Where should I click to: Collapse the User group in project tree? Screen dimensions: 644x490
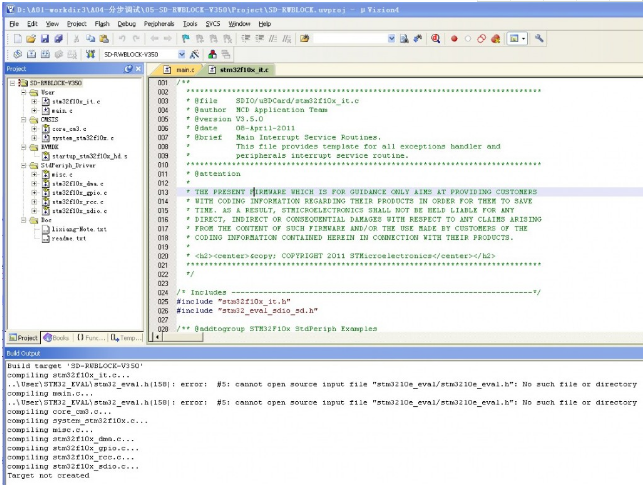tap(22, 92)
